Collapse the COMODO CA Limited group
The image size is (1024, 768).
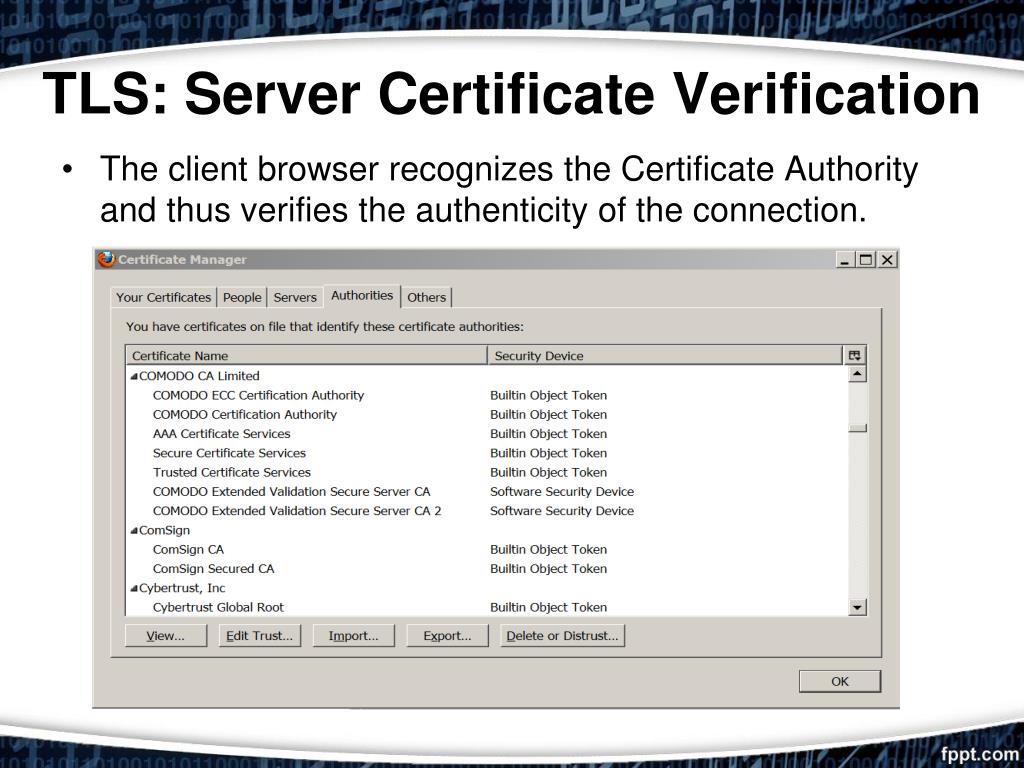click(134, 376)
